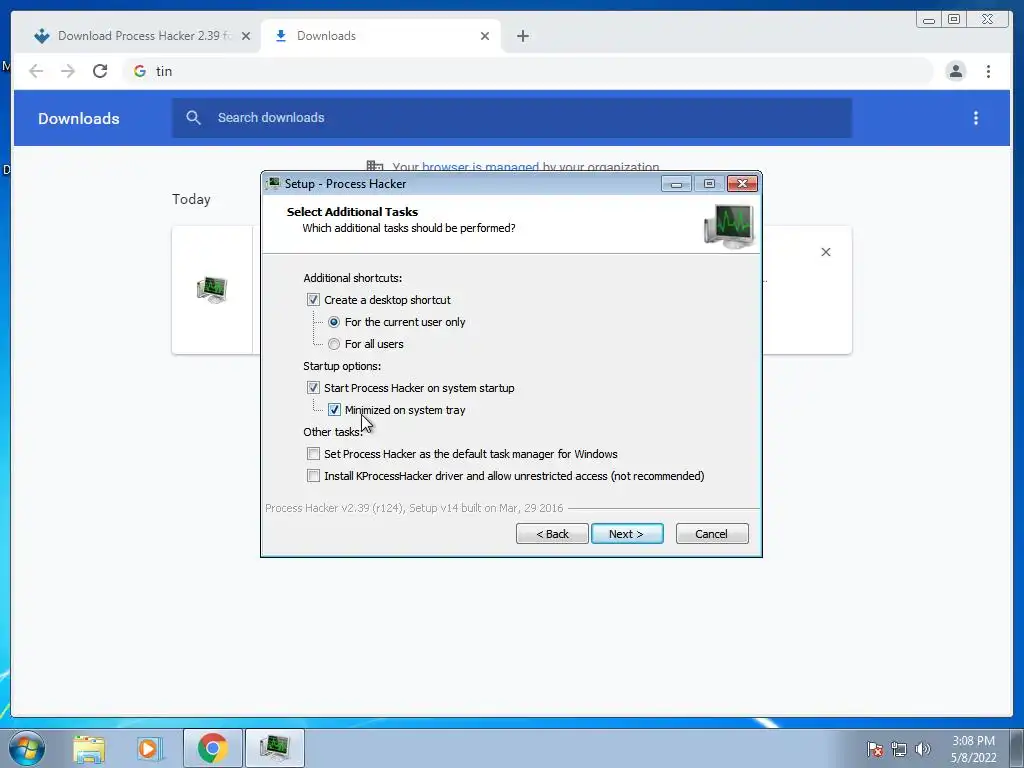The height and width of the screenshot is (768, 1024).
Task: Open the 'browser is managed' link
Action: 481,167
